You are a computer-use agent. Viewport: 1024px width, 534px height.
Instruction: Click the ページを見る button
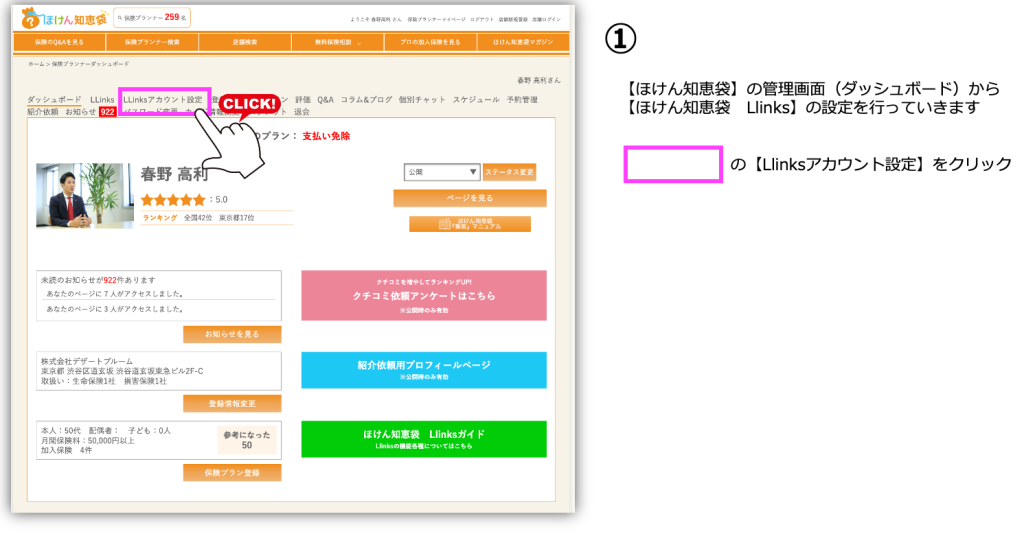pos(470,198)
